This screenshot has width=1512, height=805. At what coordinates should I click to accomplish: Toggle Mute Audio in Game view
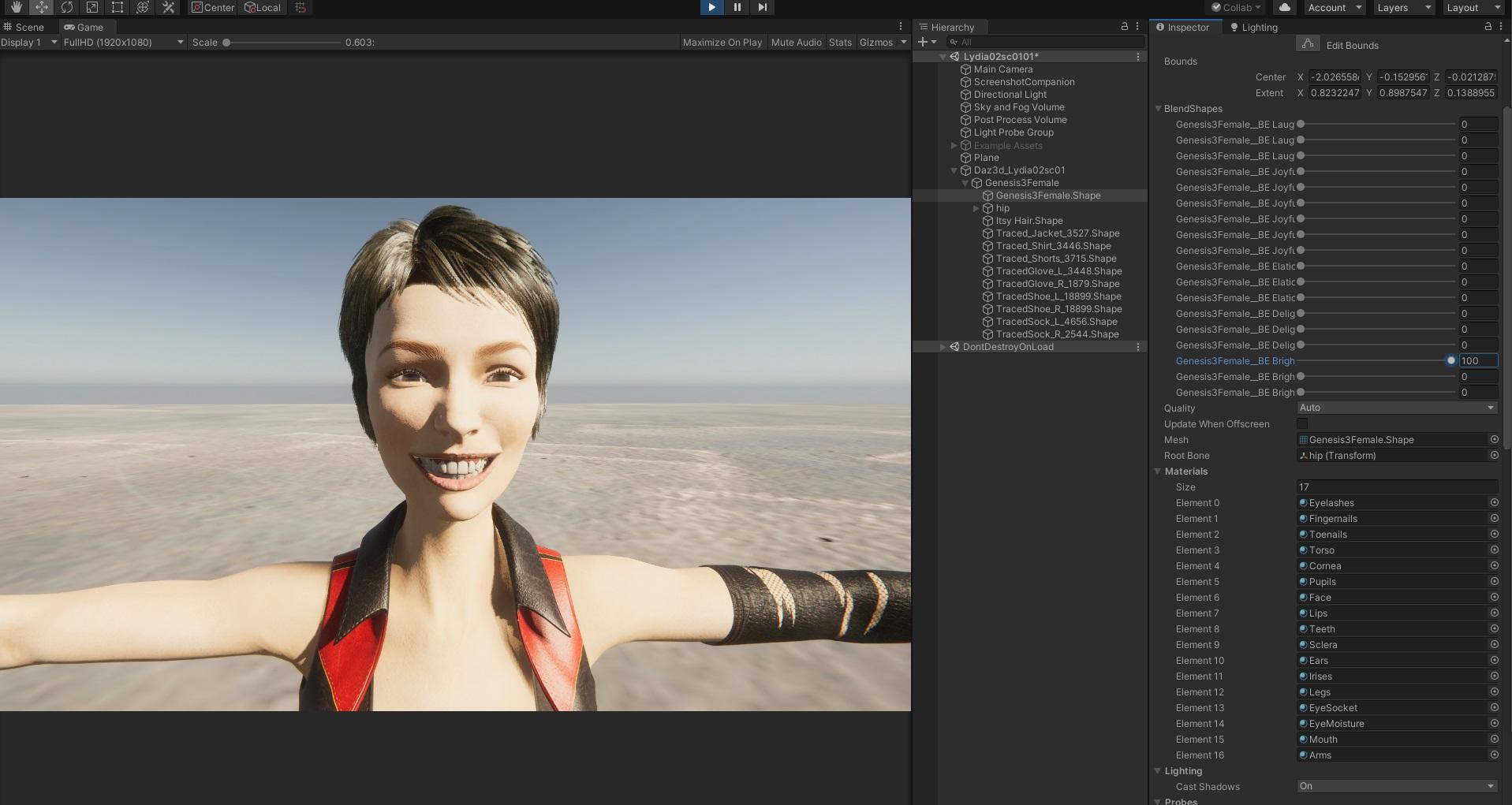[796, 43]
